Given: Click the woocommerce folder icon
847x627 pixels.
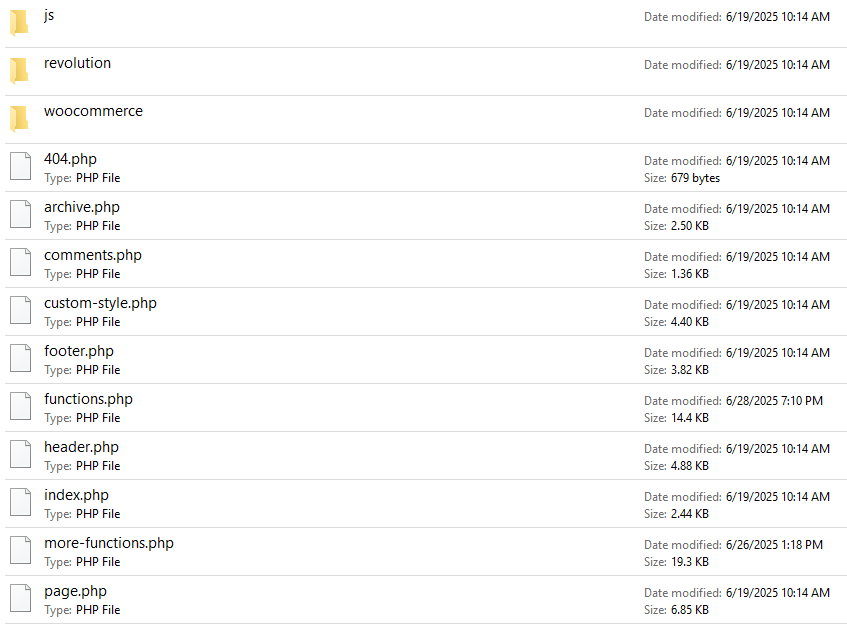Looking at the screenshot, I should click(20, 119).
